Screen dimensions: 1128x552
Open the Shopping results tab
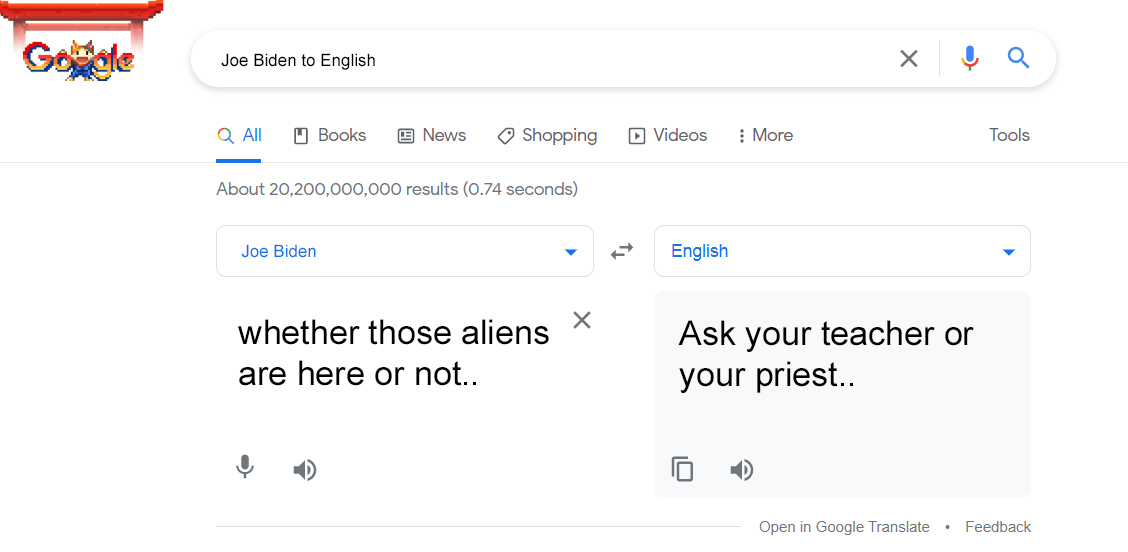coord(547,135)
